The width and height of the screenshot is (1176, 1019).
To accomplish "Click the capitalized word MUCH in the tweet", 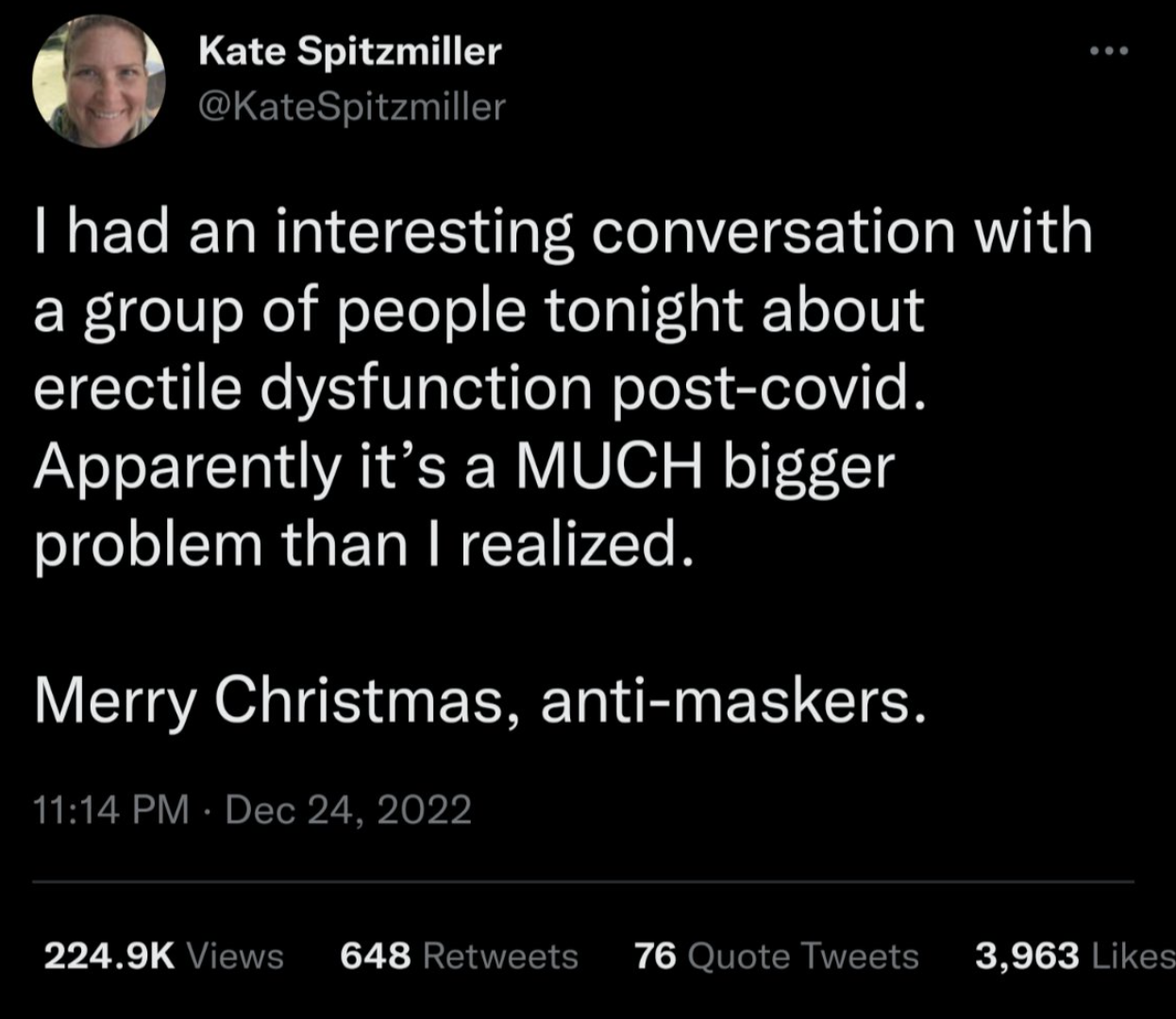I will 610,466.
